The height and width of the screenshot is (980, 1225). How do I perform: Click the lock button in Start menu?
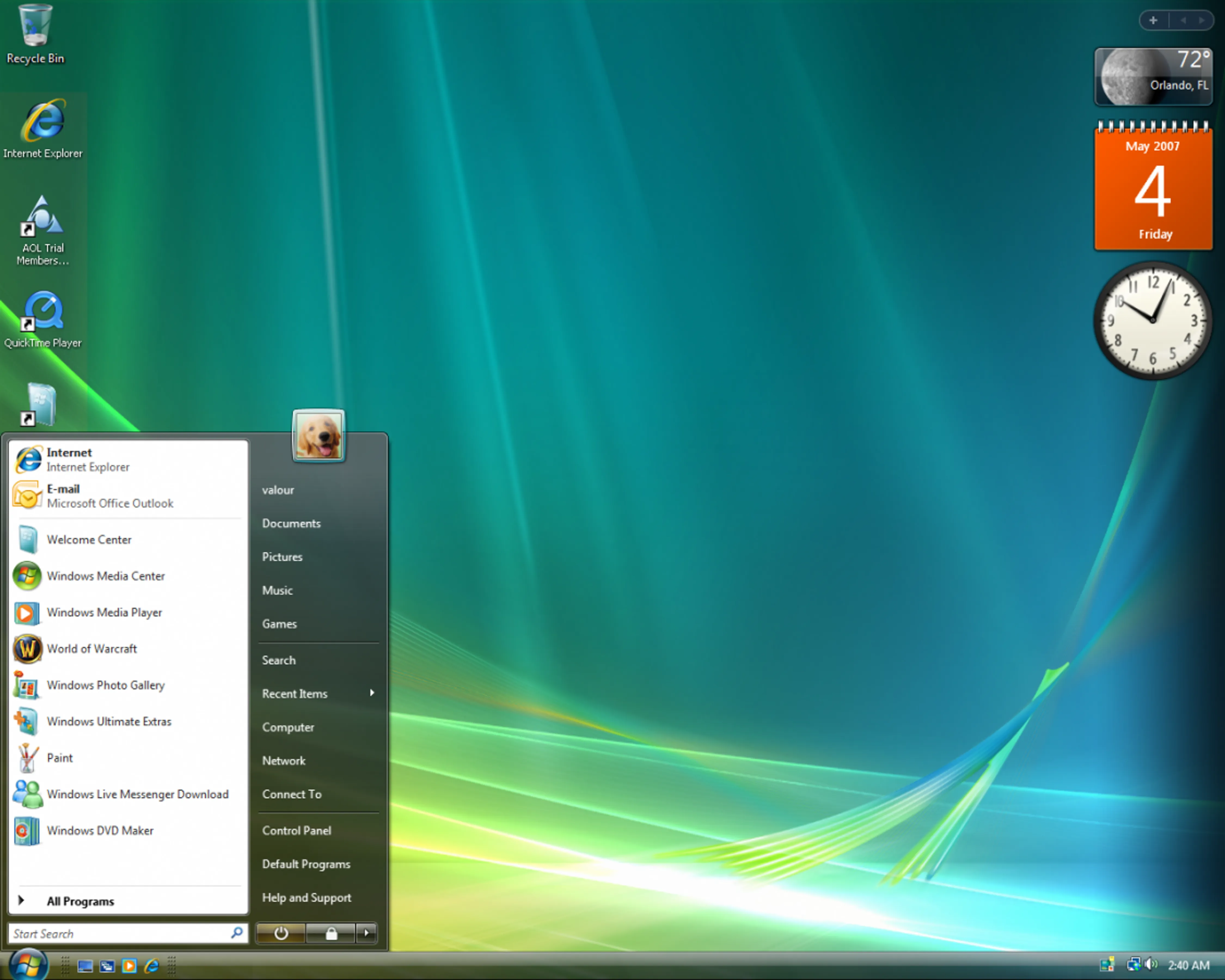[x=331, y=933]
